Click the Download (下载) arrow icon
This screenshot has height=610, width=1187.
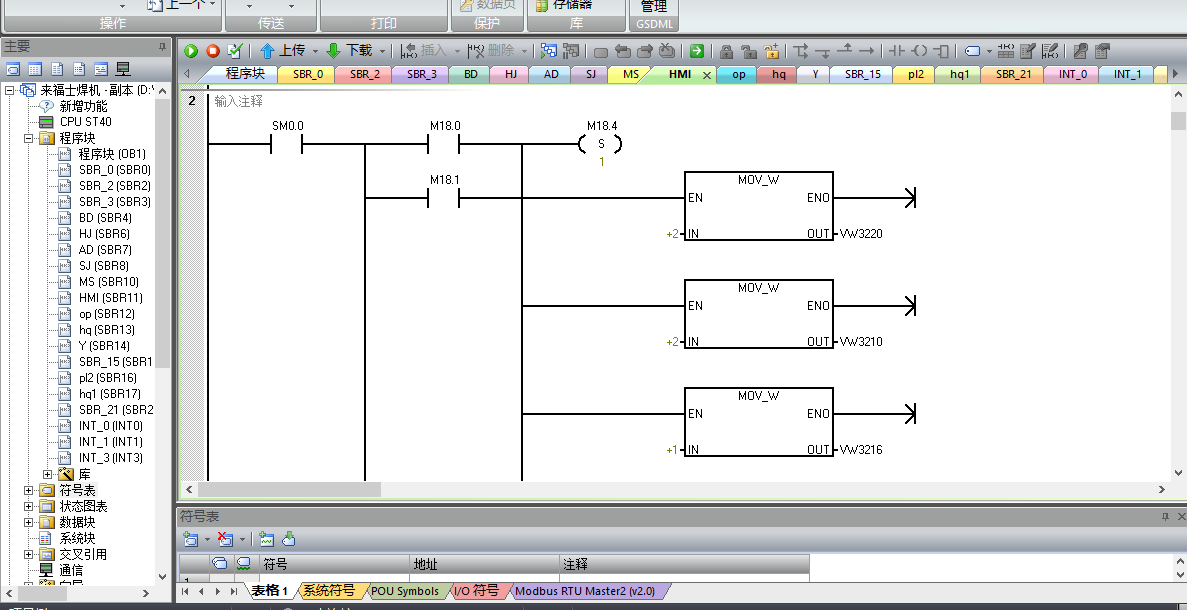pyautogui.click(x=334, y=51)
